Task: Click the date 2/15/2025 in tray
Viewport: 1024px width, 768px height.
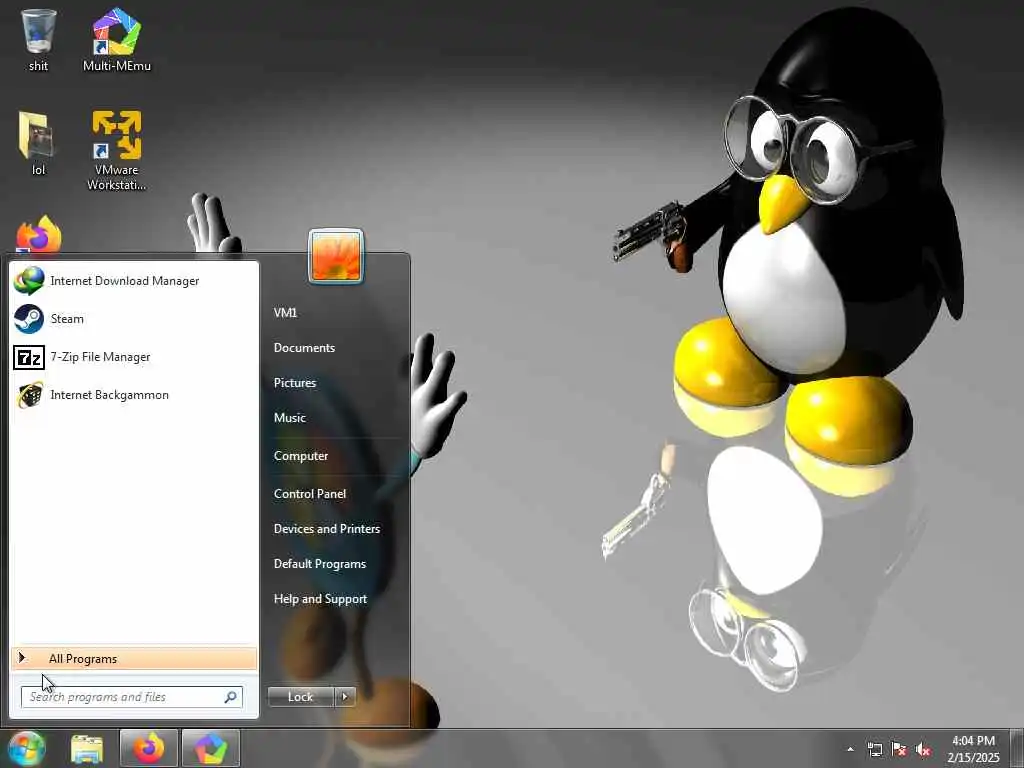Action: (973, 758)
